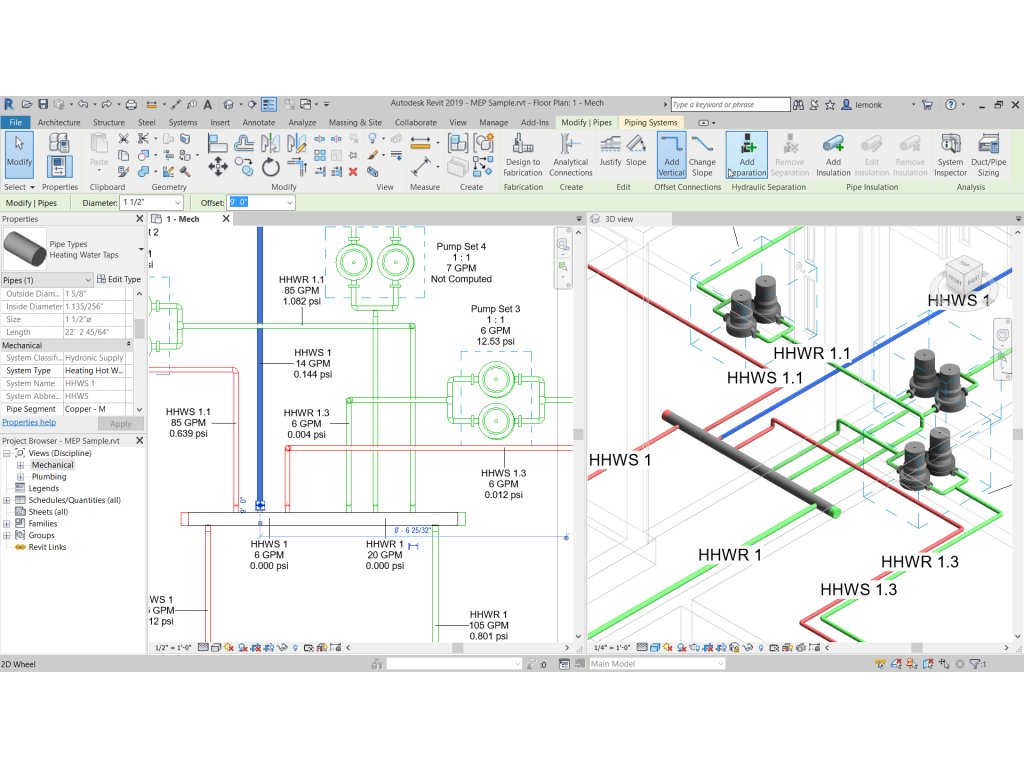Click Add Insulation in the Pipe Insulation panel

833,155
